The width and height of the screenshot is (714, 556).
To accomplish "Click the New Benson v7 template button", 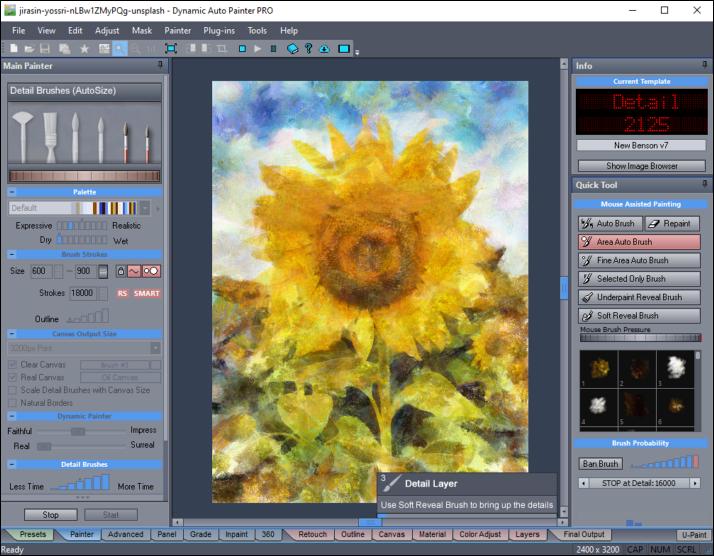I will tap(641, 145).
